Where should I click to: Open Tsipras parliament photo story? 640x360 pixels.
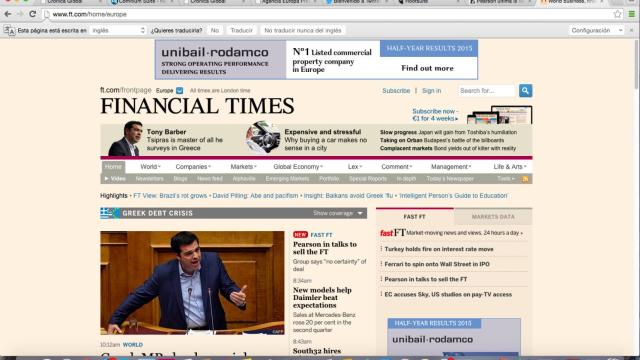pyautogui.click(x=192, y=283)
